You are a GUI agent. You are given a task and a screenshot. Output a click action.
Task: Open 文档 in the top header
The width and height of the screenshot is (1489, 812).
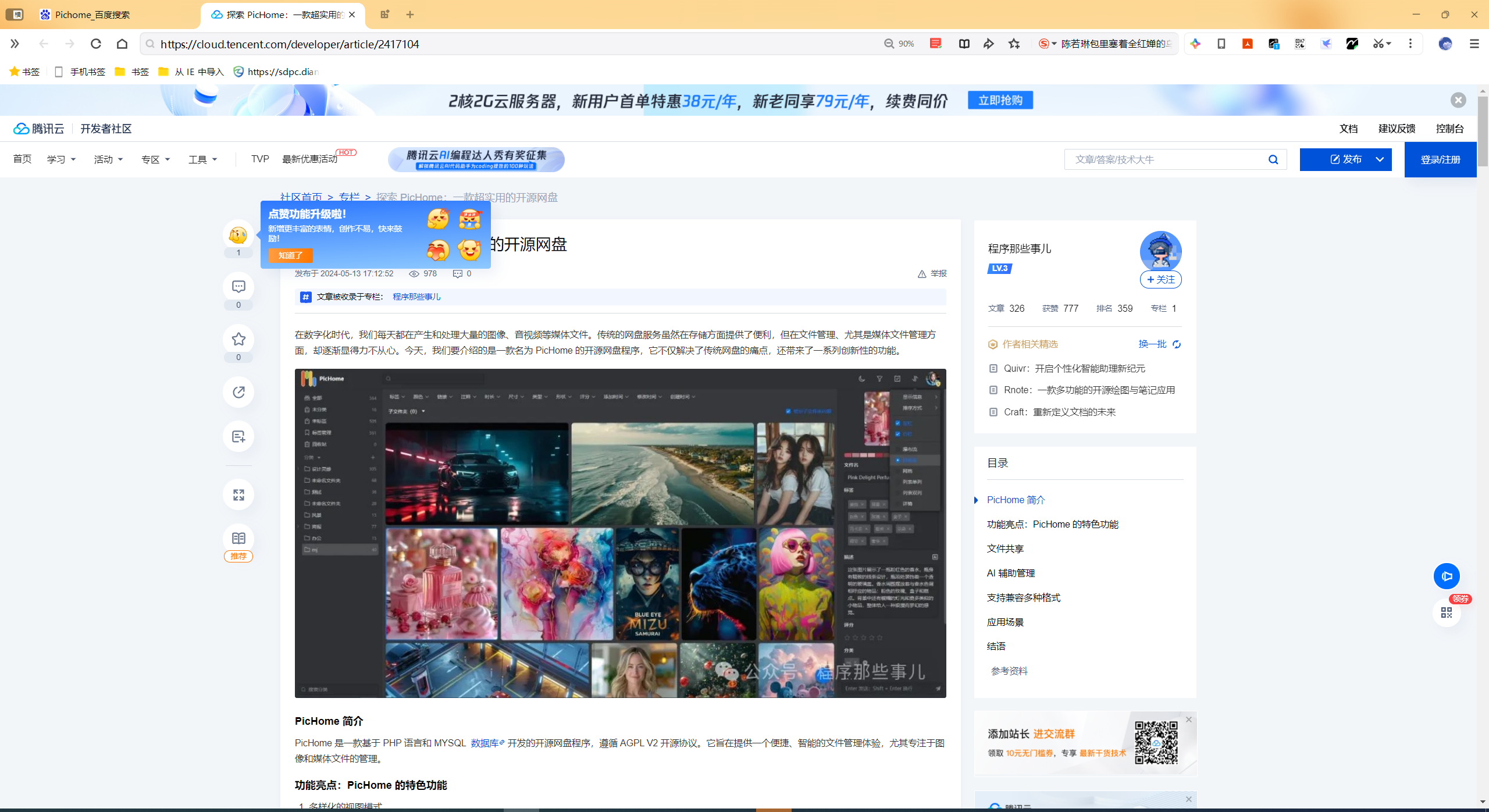[1349, 129]
